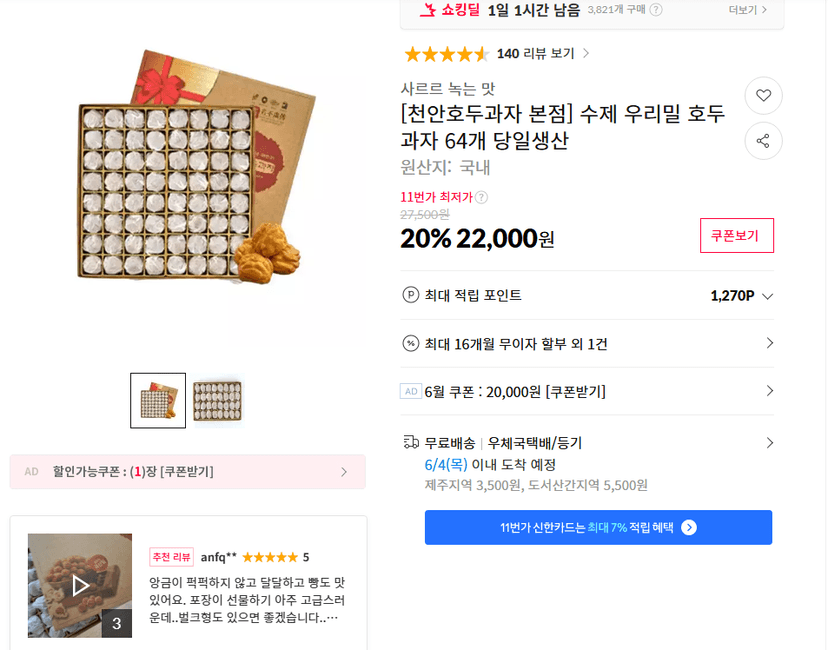Open the 6월 쿠폰 20,000원 row
This screenshot has width=828, height=650.
pos(587,391)
